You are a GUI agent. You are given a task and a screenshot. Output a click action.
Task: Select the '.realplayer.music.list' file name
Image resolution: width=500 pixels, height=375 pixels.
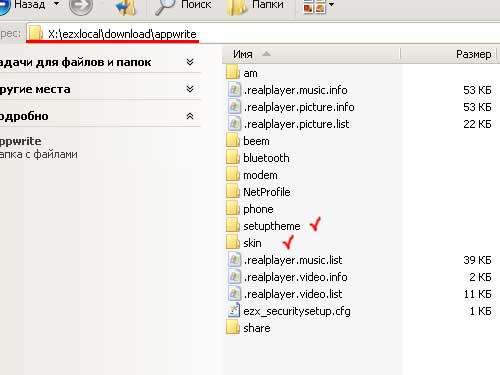(293, 260)
